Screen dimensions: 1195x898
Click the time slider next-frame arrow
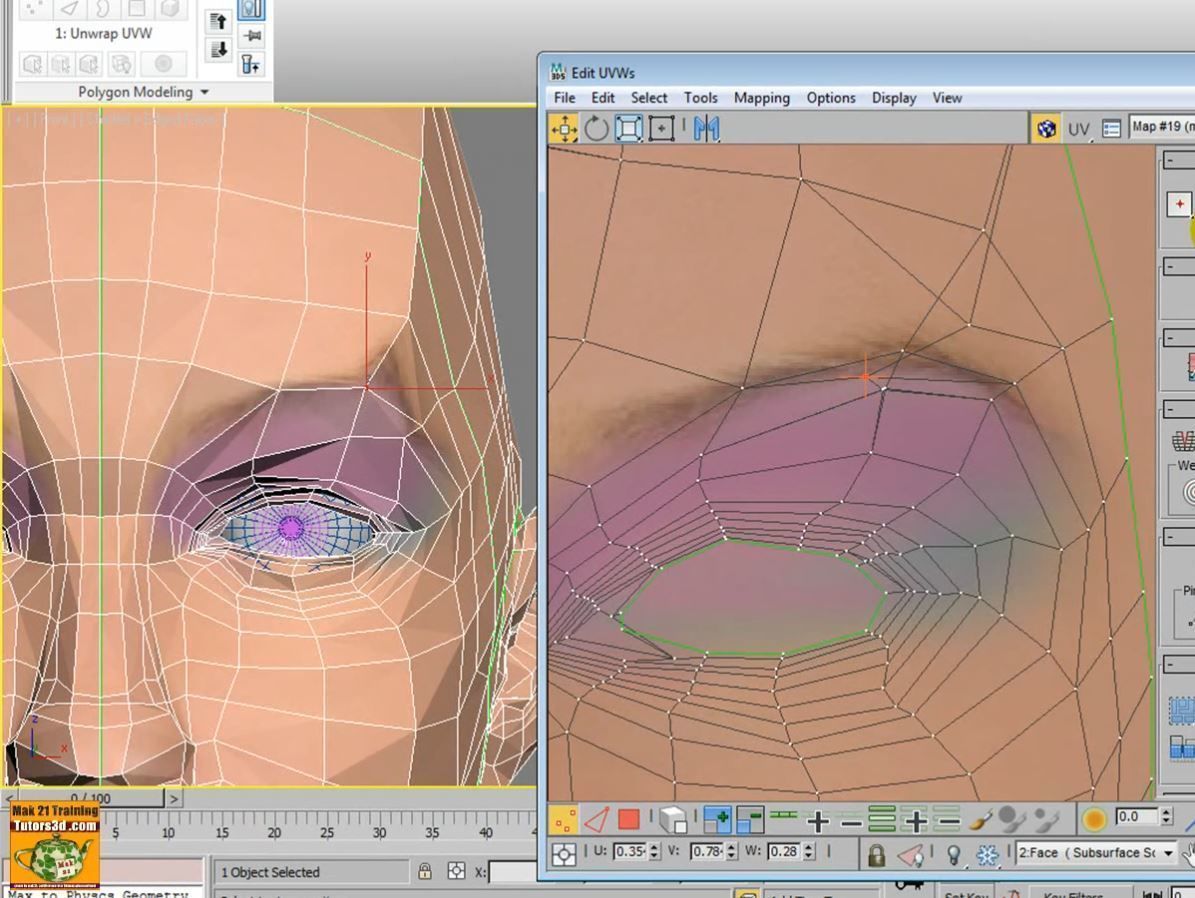(x=174, y=798)
